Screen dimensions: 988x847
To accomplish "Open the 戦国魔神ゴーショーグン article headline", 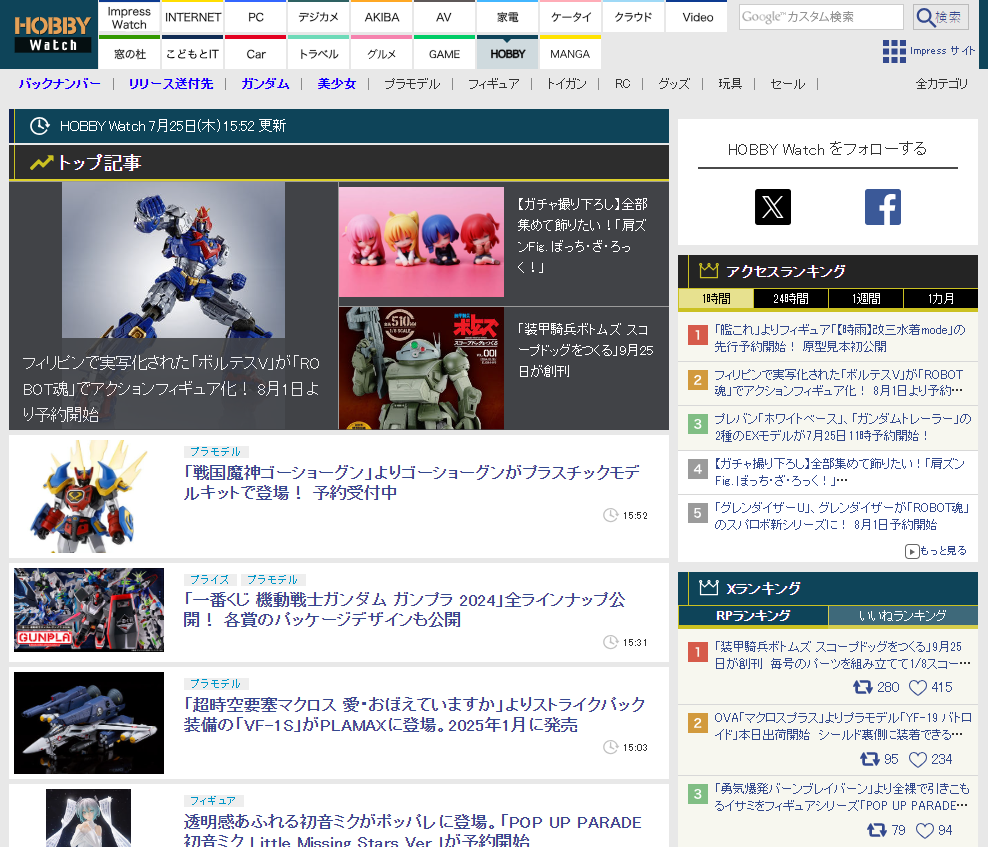I will (411, 482).
